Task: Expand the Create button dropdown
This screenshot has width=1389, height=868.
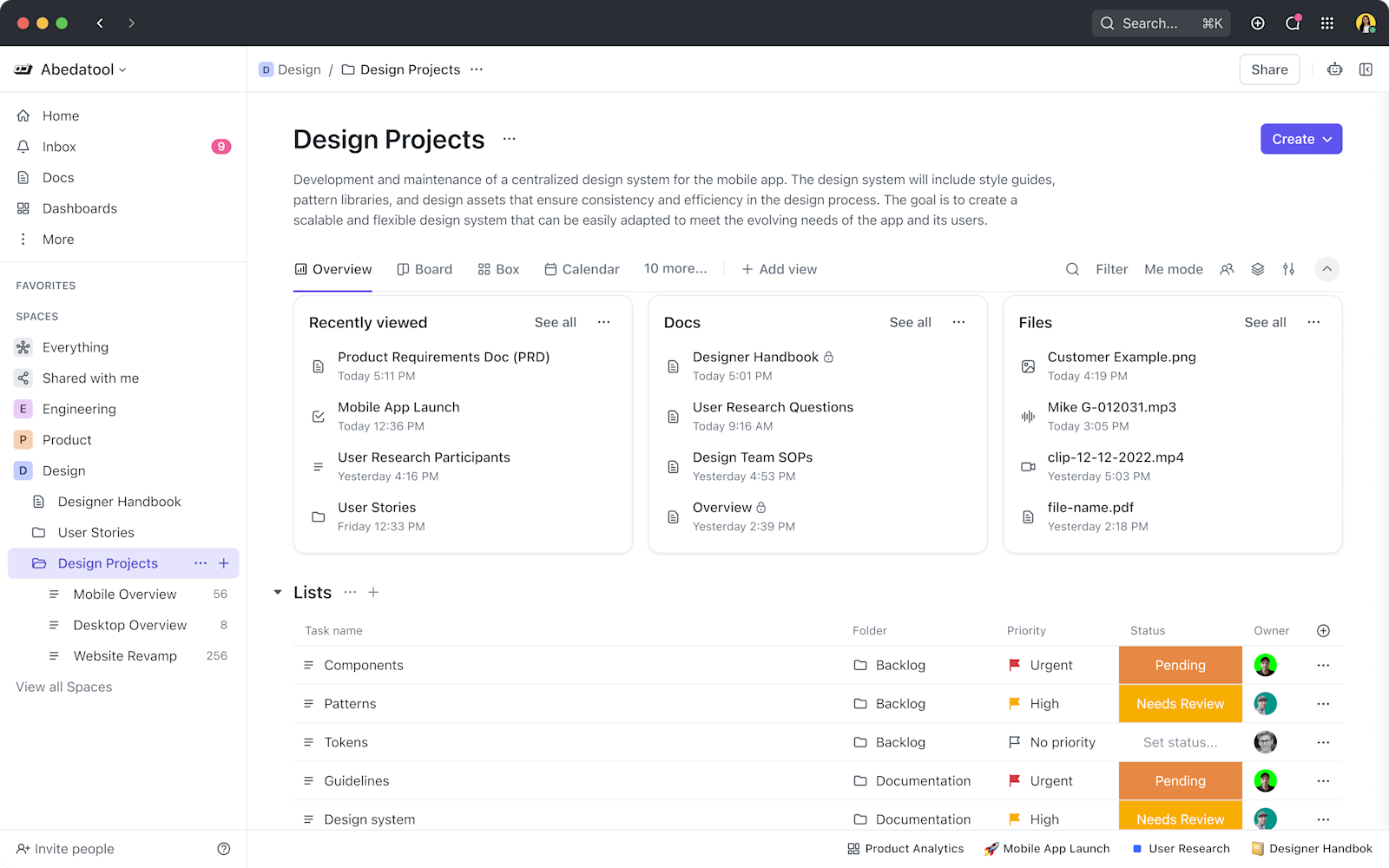Action: [1326, 139]
